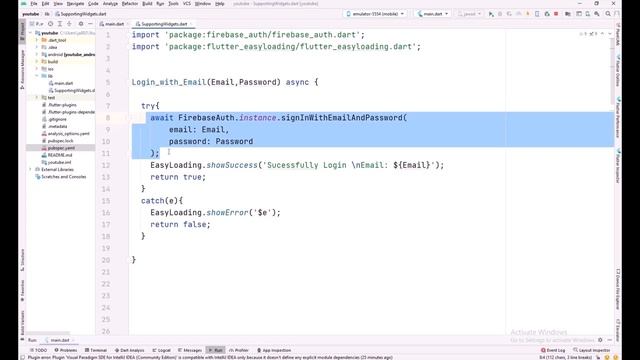Select .metadata in the project tree

pyautogui.click(x=54, y=127)
